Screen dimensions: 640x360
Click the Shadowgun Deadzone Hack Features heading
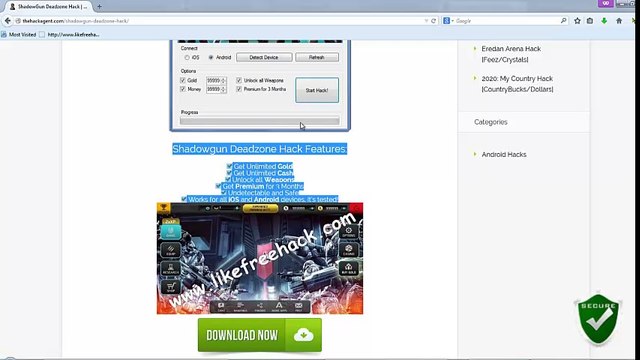pos(260,149)
